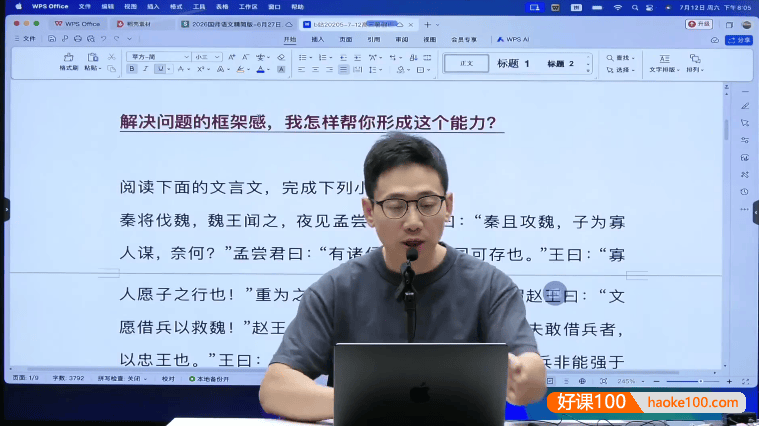759x426 pixels.
Task: Expand the underline style dropdown arrow
Action: [x=169, y=70]
